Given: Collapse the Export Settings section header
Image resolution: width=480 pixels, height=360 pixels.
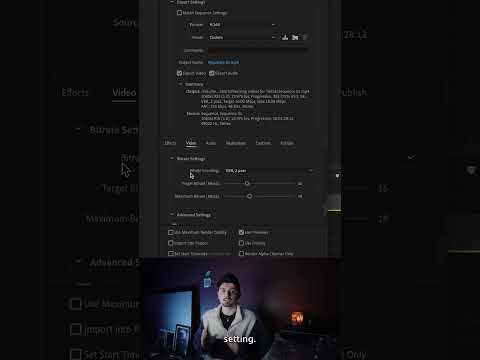Looking at the screenshot, I should click(172, 2).
